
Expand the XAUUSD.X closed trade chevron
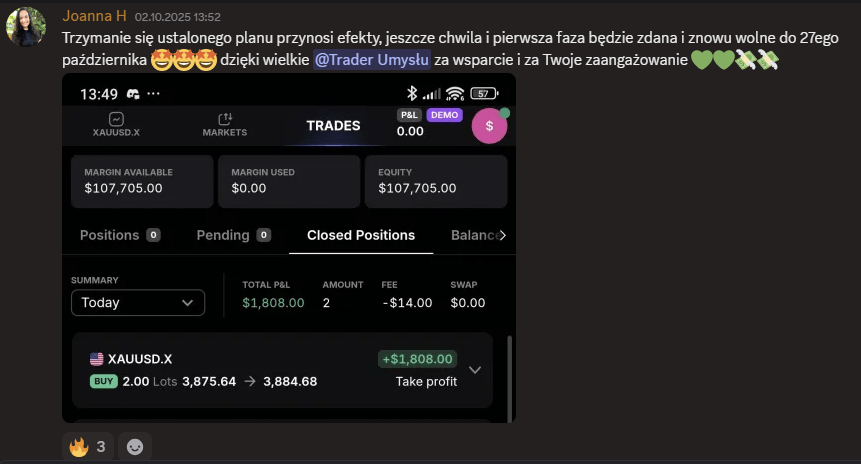point(475,369)
